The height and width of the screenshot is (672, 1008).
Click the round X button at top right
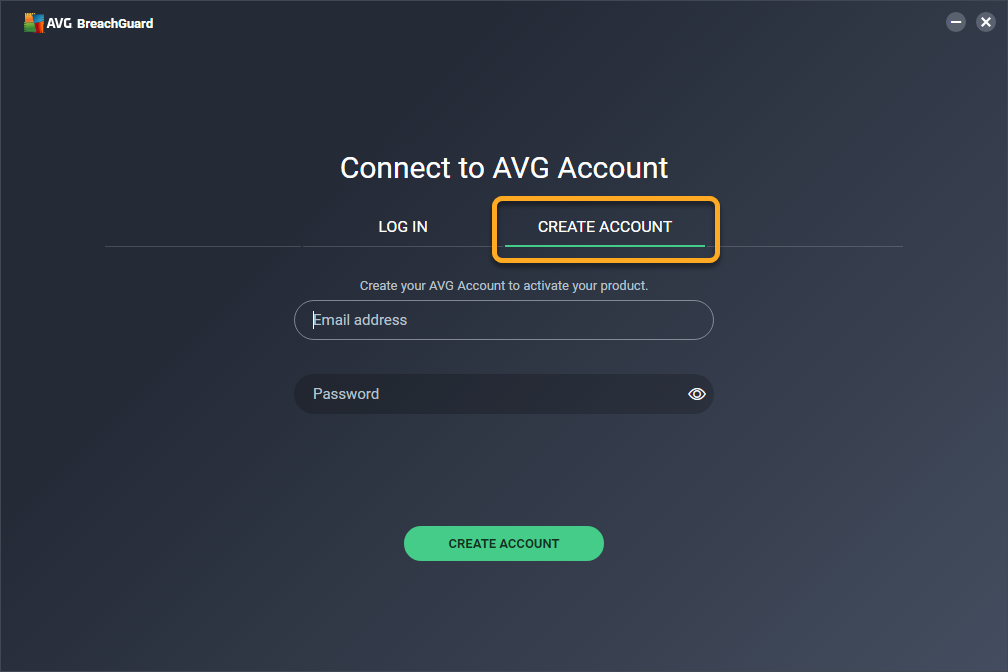coord(986,22)
